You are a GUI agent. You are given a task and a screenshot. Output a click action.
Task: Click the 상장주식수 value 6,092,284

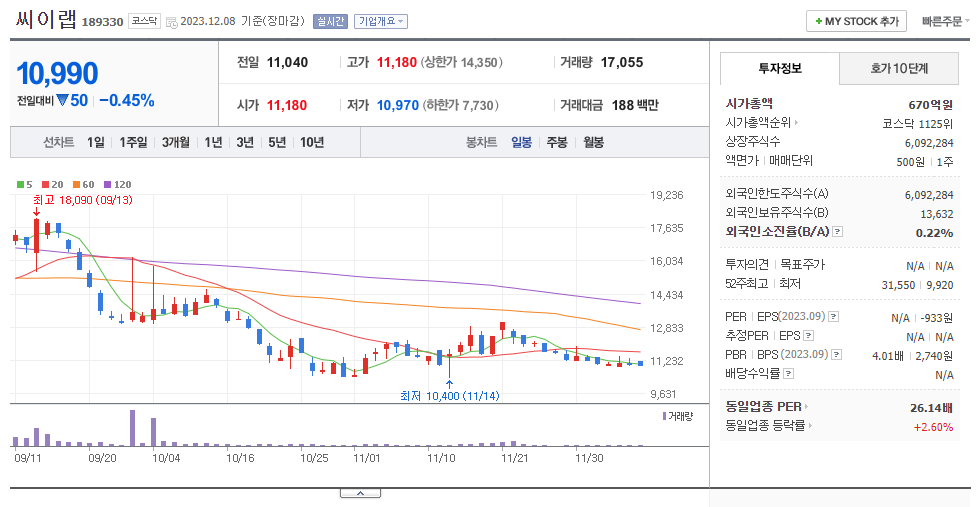pyautogui.click(x=929, y=143)
